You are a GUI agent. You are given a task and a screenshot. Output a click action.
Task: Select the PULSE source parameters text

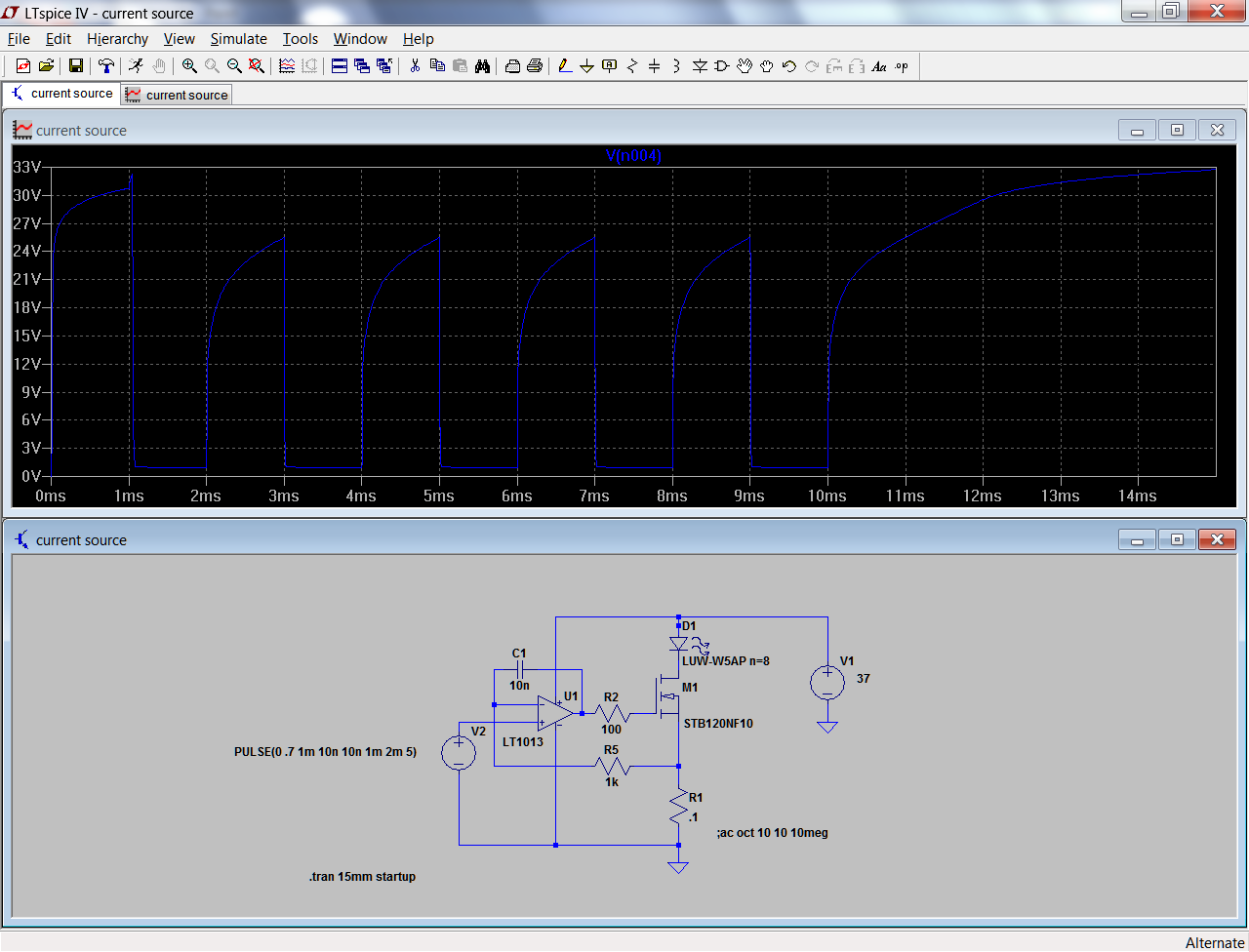325,752
